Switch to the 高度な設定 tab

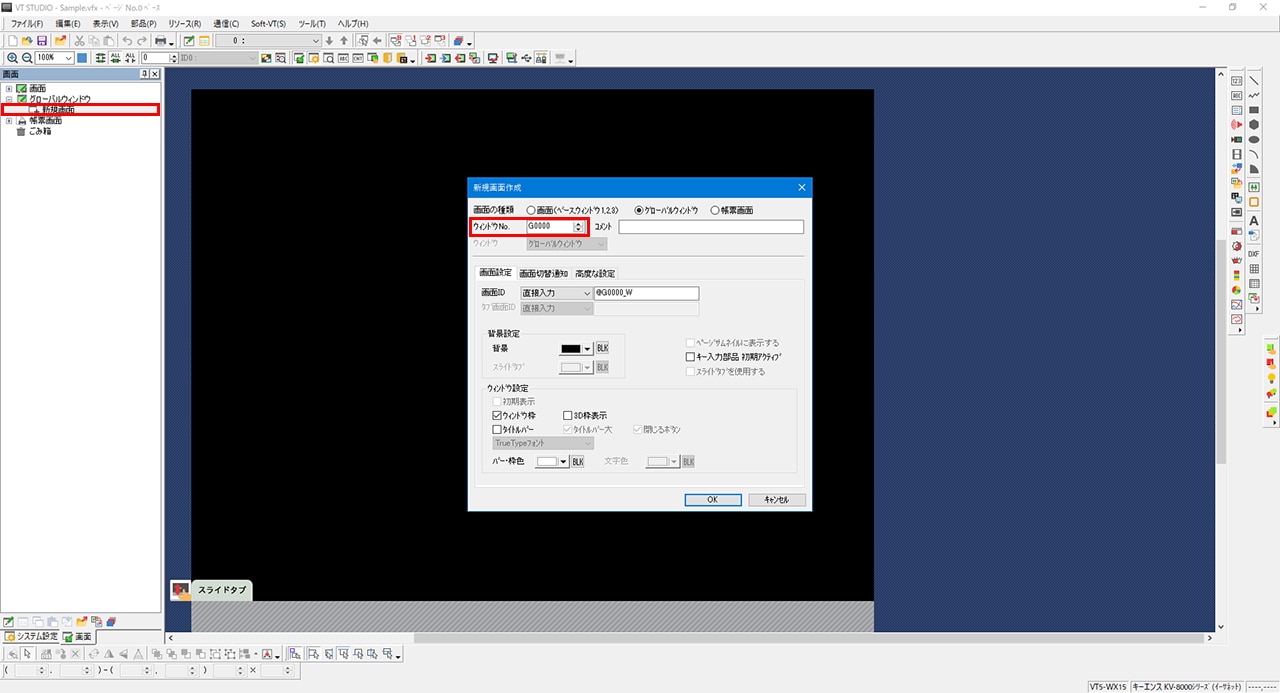click(595, 273)
